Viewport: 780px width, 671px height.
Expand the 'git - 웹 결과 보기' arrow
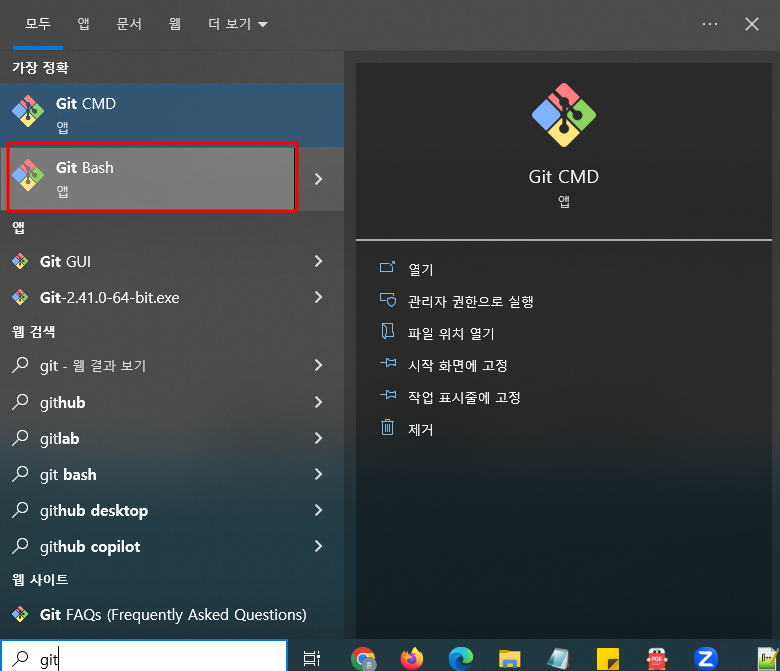pyautogui.click(x=319, y=366)
